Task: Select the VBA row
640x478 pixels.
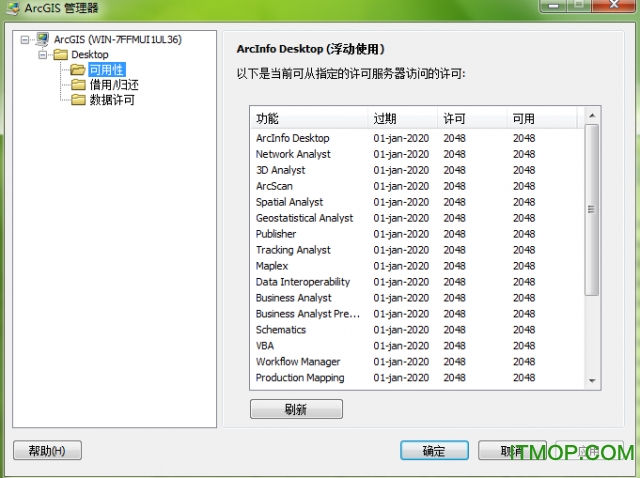Action: (416, 345)
